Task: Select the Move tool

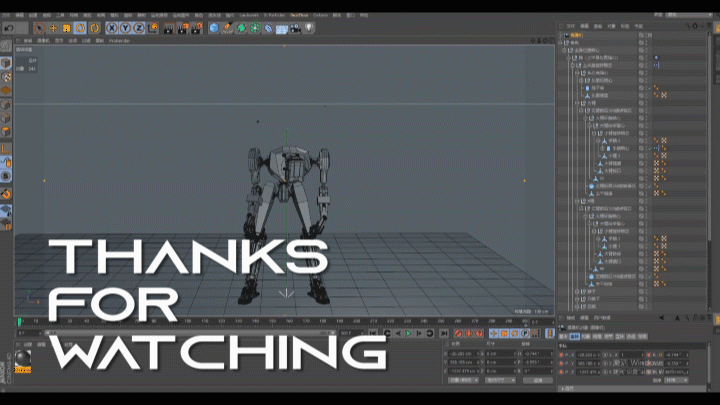Action: click(x=53, y=28)
